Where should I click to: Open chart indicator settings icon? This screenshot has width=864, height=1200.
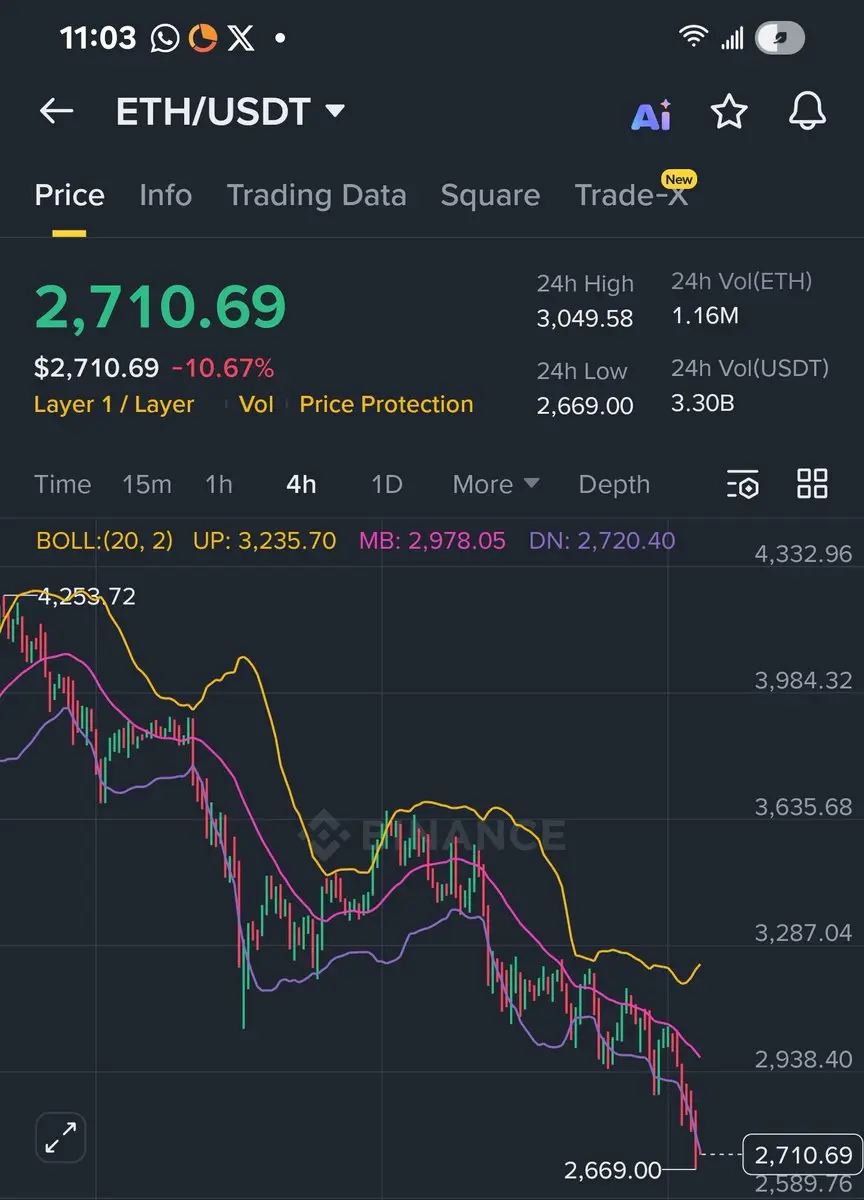tap(743, 484)
